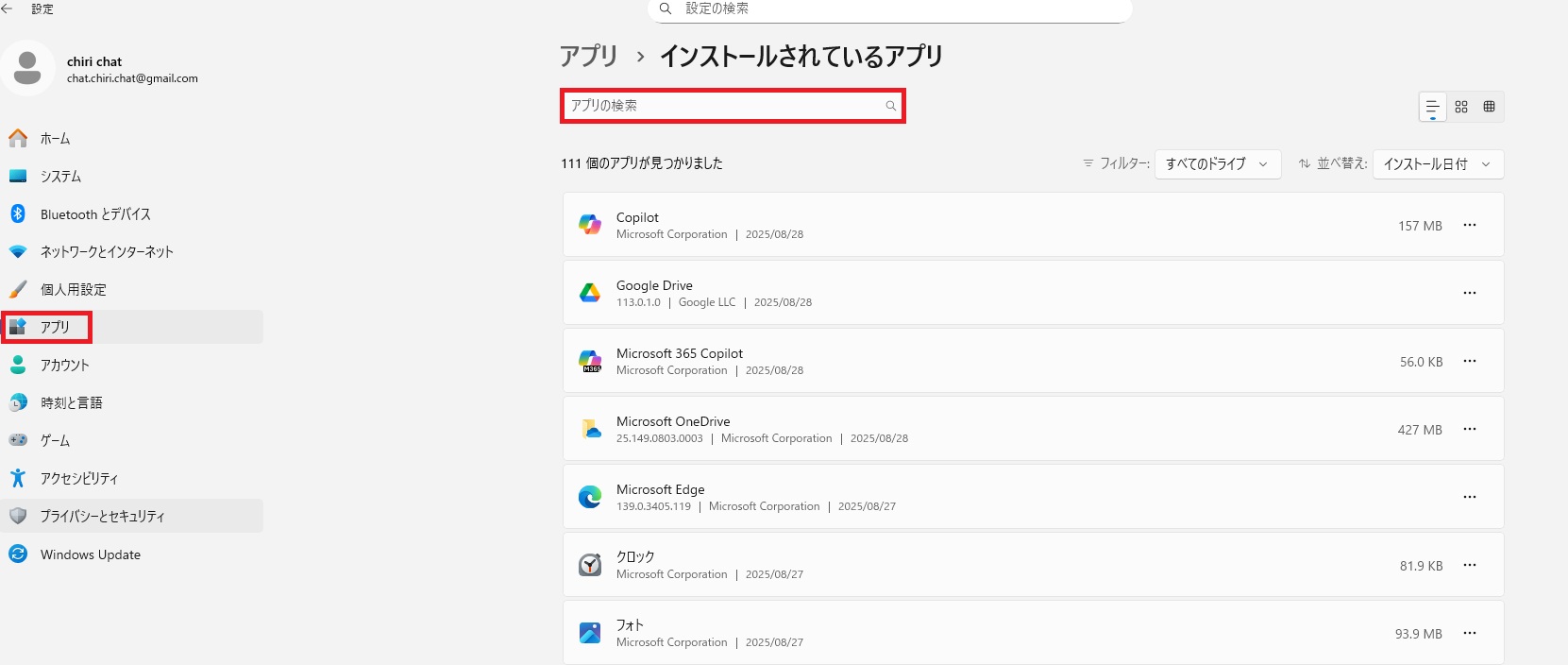Image resolution: width=1568 pixels, height=665 pixels.
Task: Open ゲーム settings
Action: (x=132, y=440)
